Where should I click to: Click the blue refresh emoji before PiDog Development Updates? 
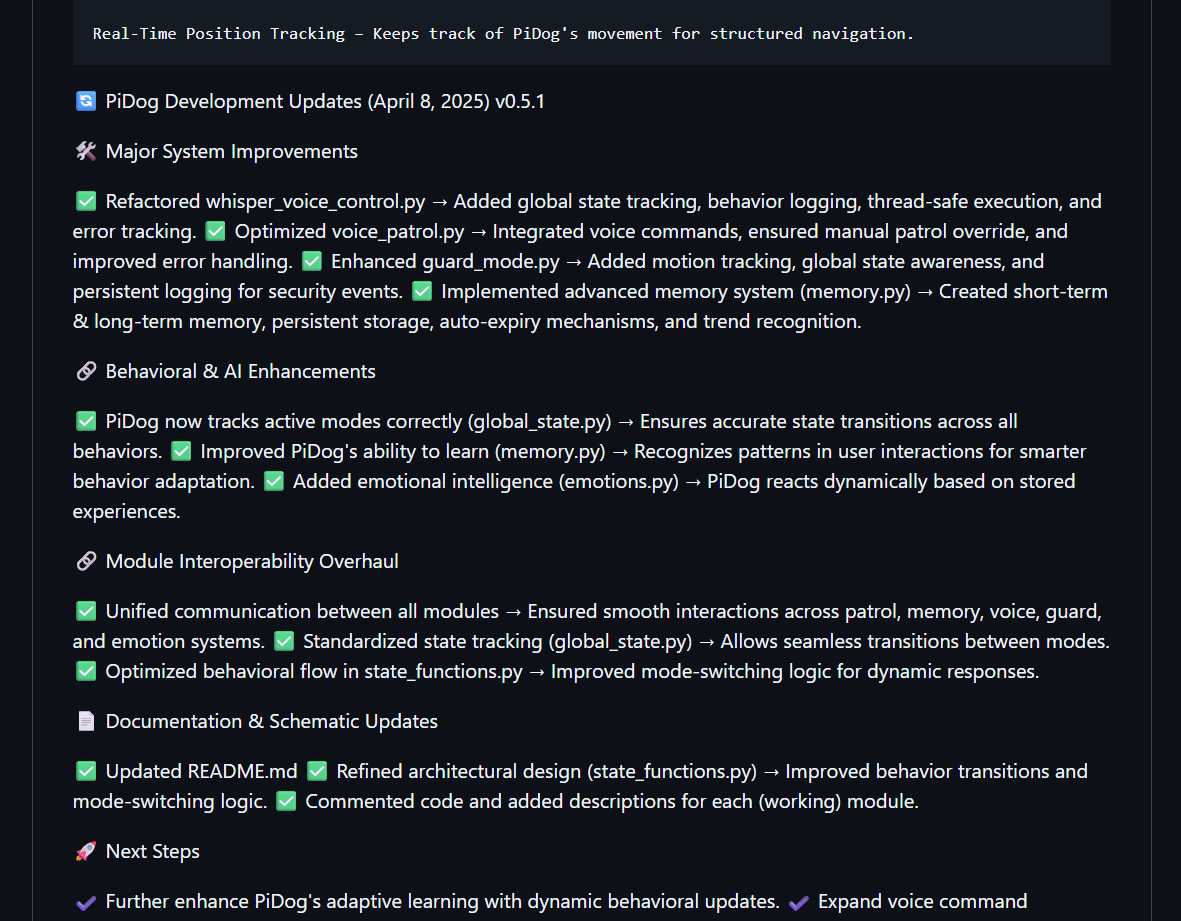[x=86, y=101]
